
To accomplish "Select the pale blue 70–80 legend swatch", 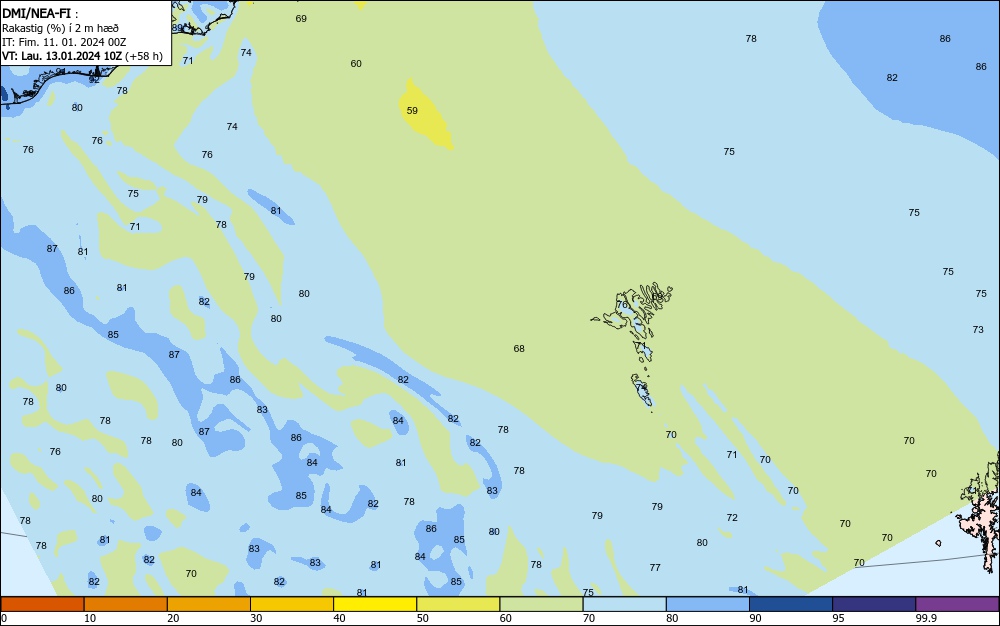I will click(624, 604).
